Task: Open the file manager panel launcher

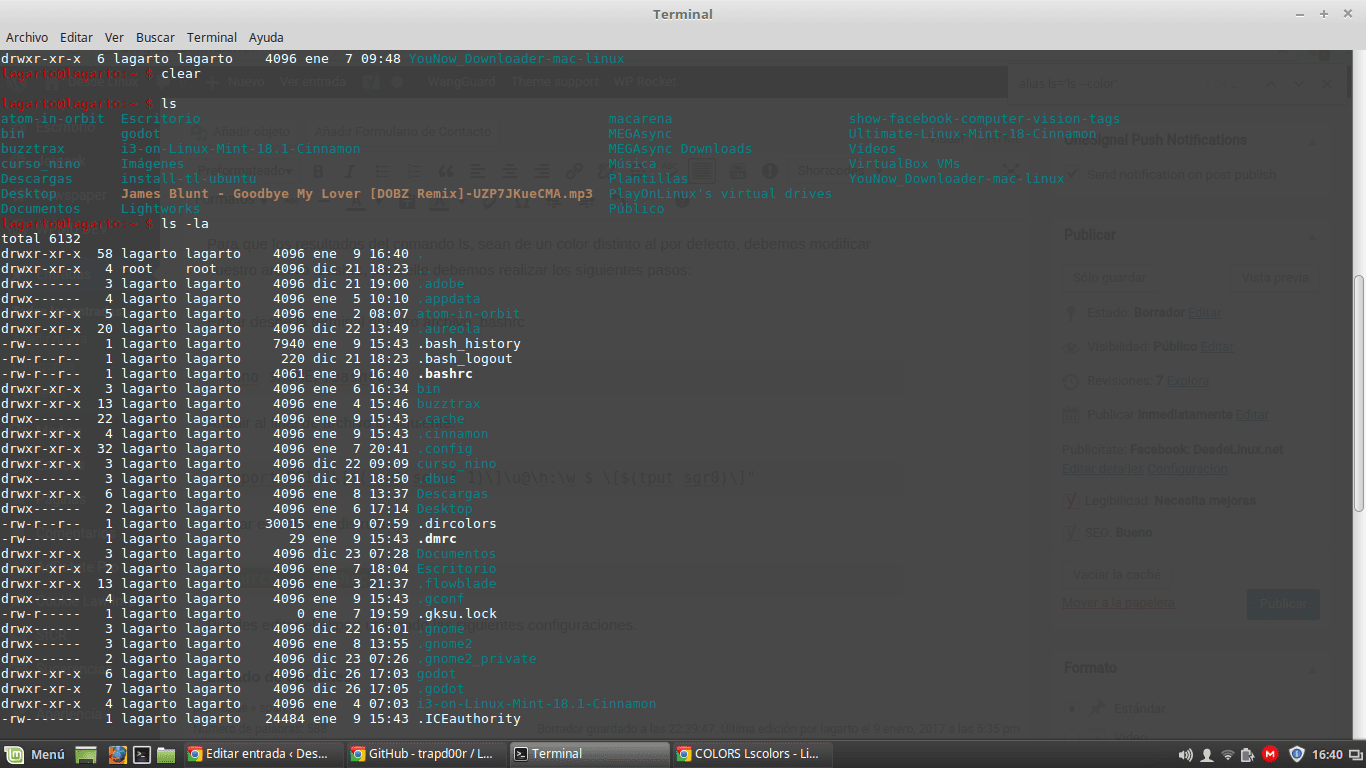Action: (x=166, y=754)
